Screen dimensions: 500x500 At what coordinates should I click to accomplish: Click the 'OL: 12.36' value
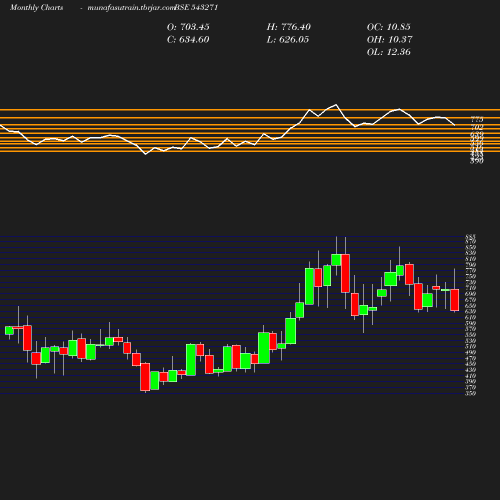pyautogui.click(x=389, y=52)
